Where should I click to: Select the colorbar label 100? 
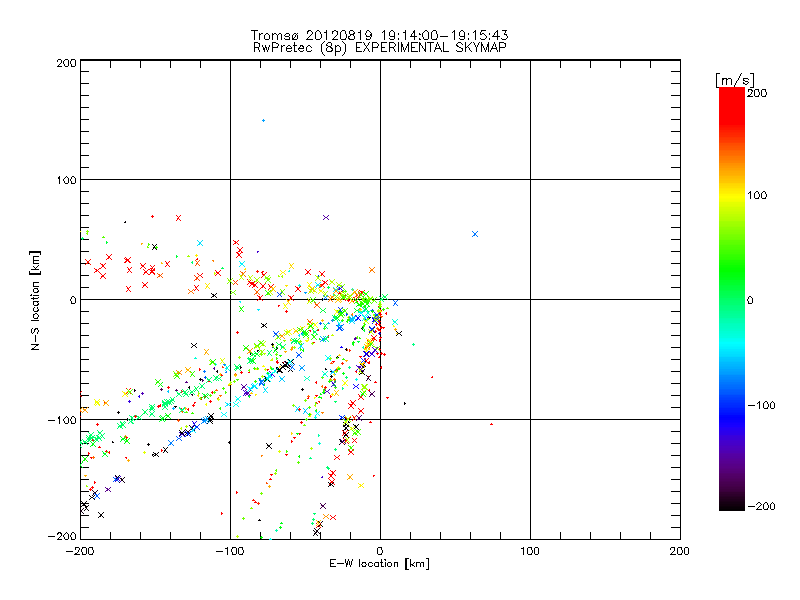pyautogui.click(x=757, y=195)
